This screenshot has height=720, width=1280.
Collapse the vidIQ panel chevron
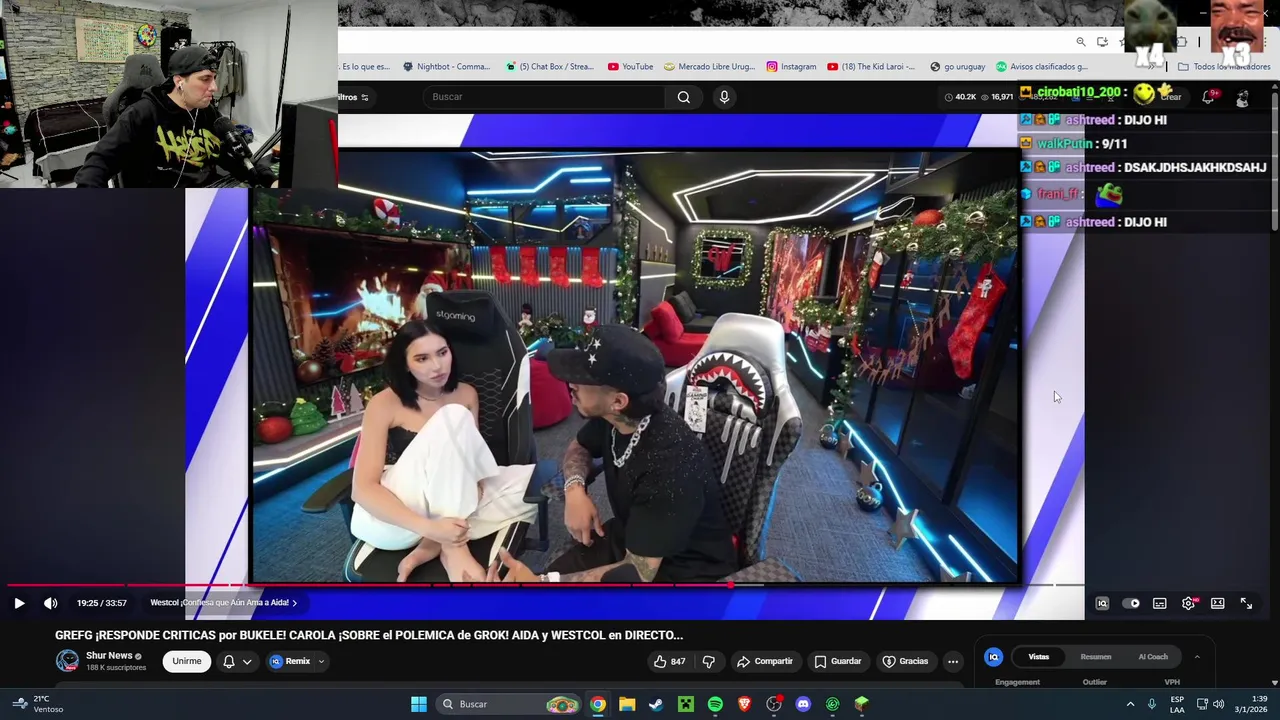(1197, 657)
